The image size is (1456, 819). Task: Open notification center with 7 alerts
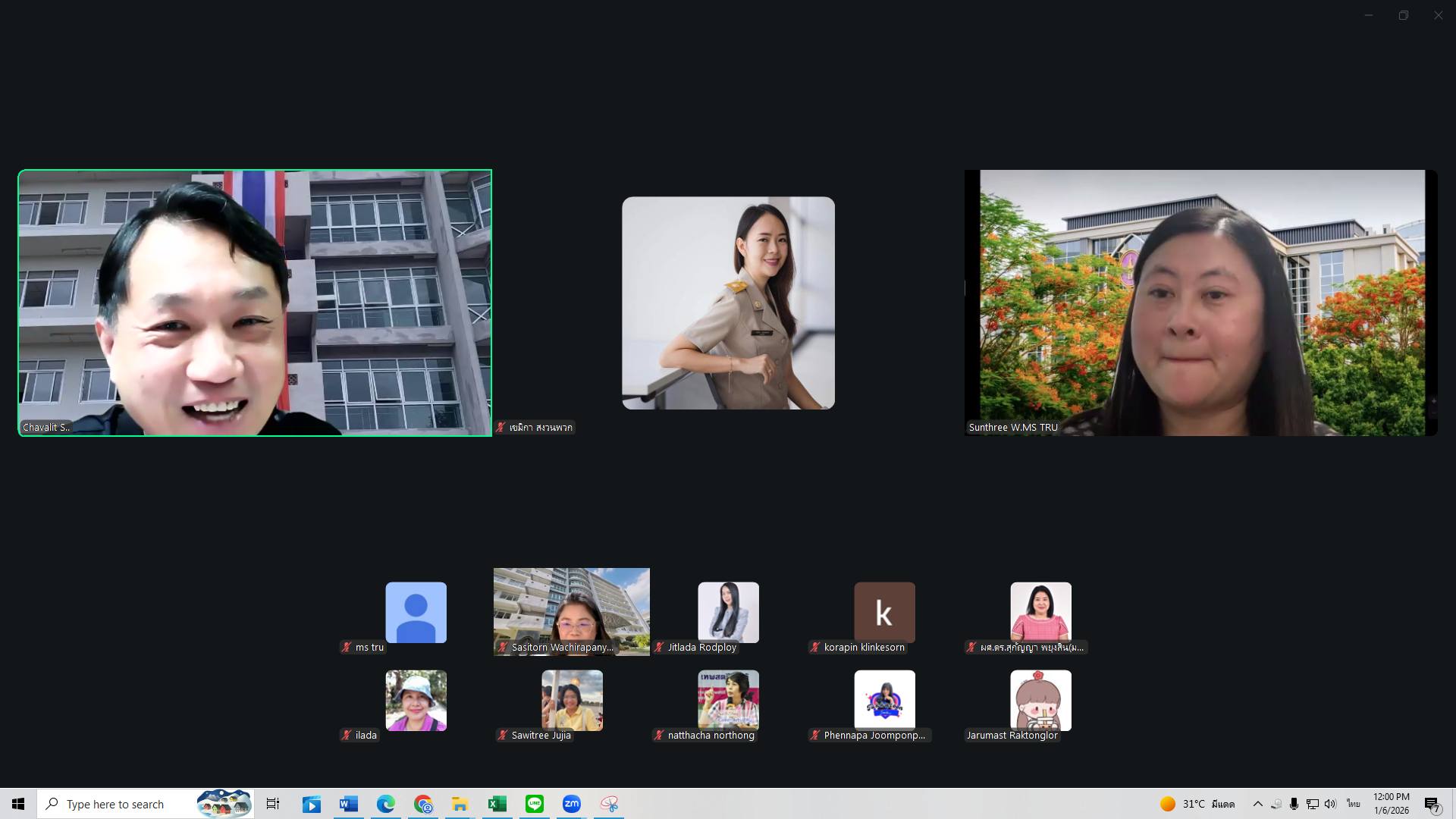pyautogui.click(x=1432, y=804)
